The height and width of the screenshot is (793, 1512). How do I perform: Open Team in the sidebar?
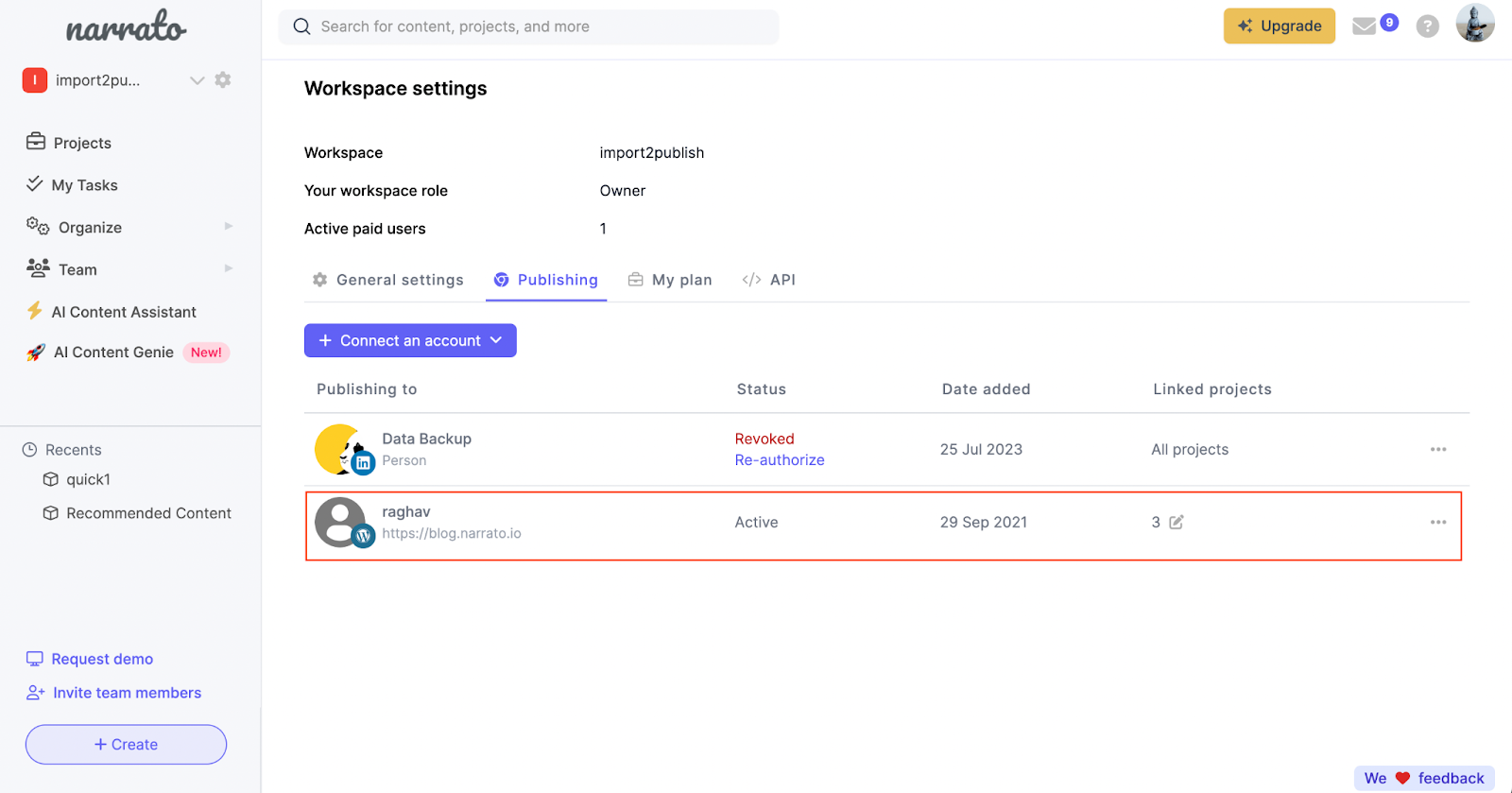click(x=62, y=269)
